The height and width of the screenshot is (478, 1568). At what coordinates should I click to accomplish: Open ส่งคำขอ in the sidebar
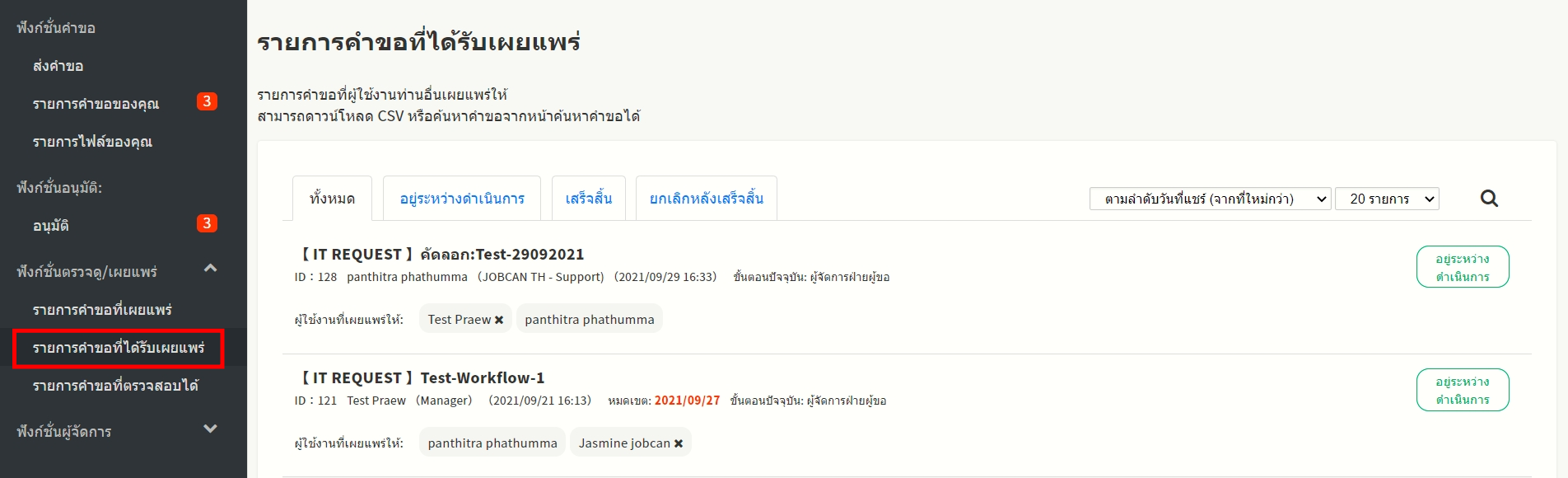(58, 66)
